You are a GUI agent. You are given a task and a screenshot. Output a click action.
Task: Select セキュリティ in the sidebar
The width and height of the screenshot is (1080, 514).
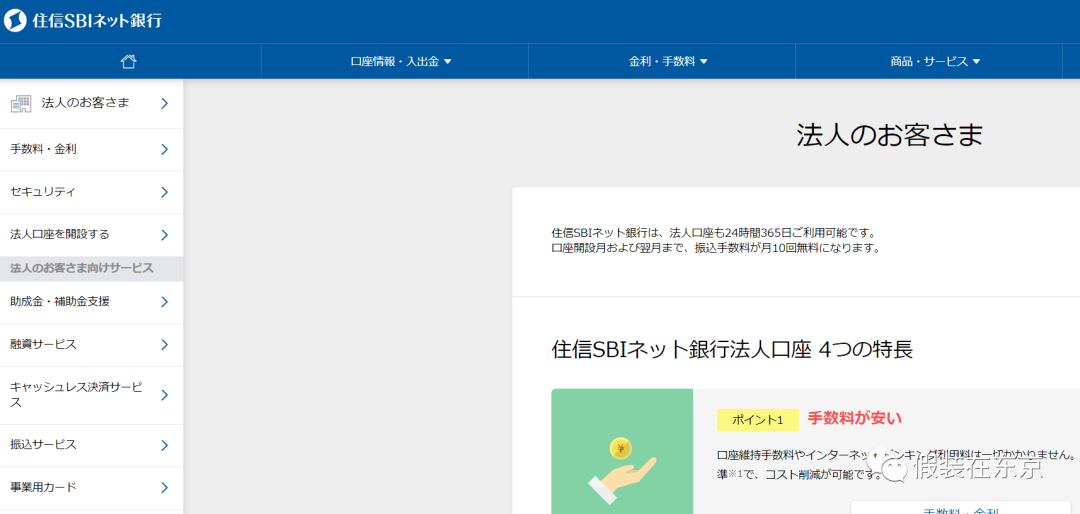(92, 192)
